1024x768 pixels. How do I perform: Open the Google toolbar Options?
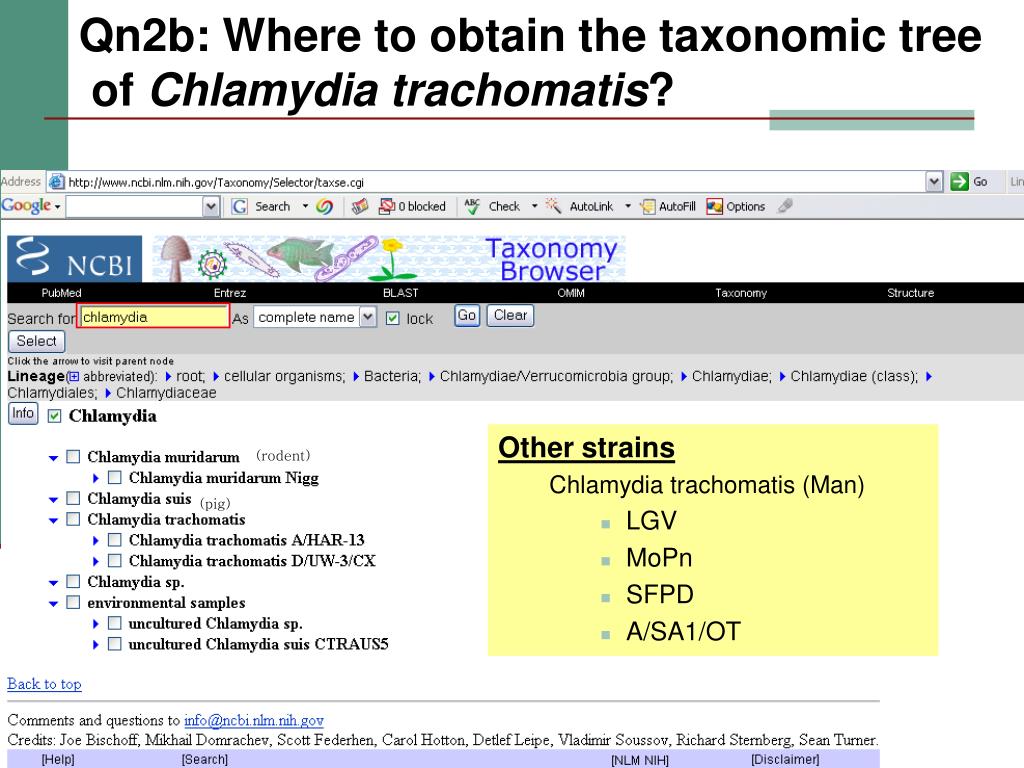(x=735, y=206)
